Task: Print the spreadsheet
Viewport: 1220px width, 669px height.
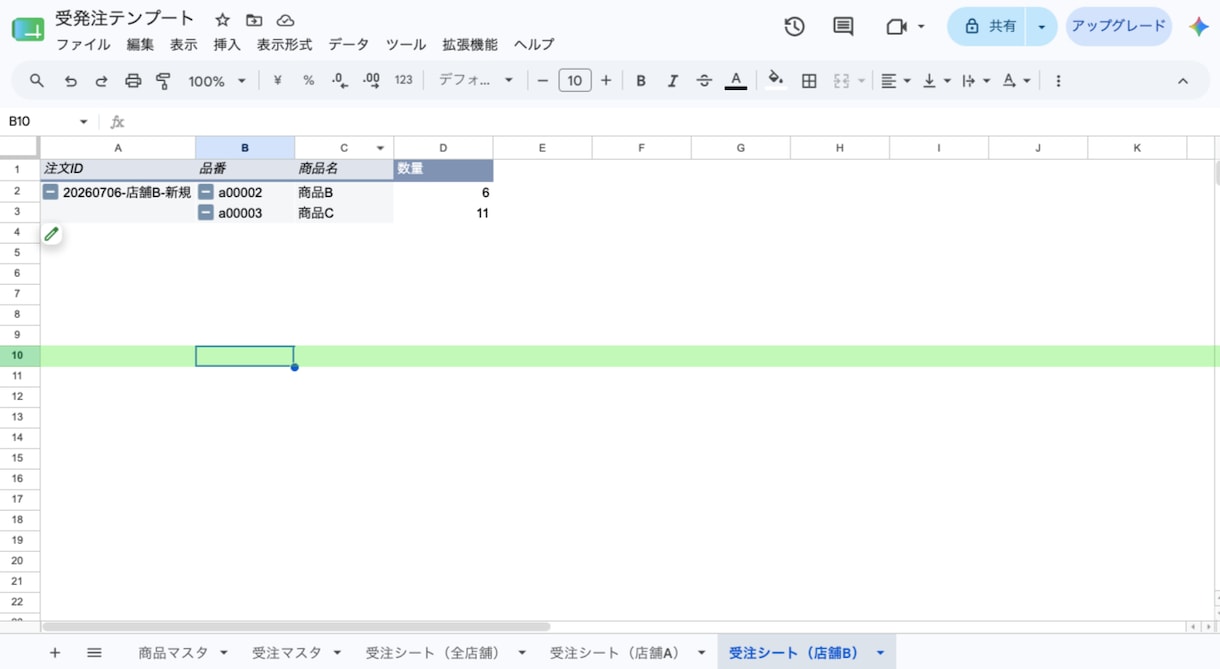Action: tap(133, 81)
